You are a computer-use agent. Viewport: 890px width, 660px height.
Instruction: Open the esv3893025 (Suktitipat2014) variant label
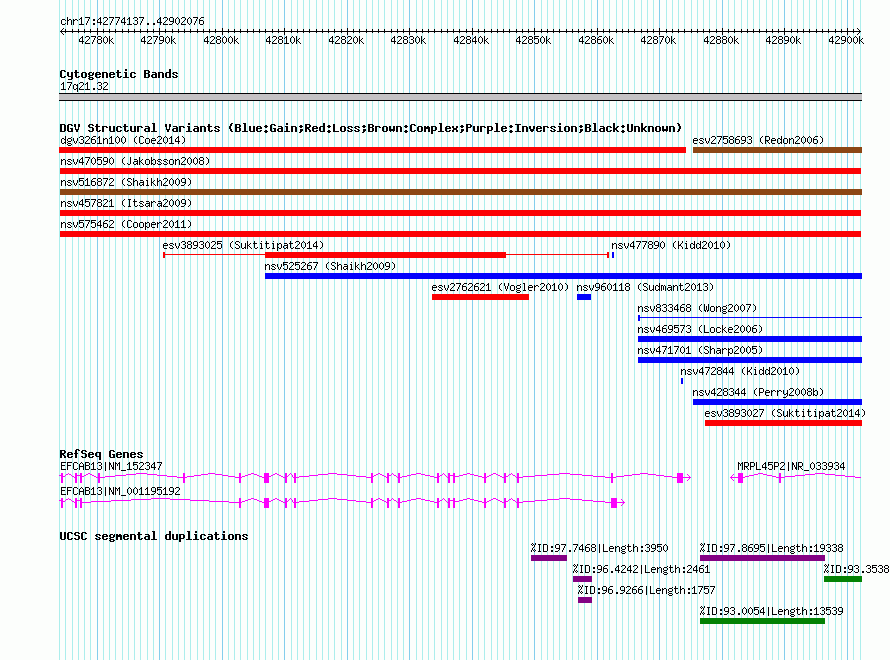pyautogui.click(x=243, y=245)
